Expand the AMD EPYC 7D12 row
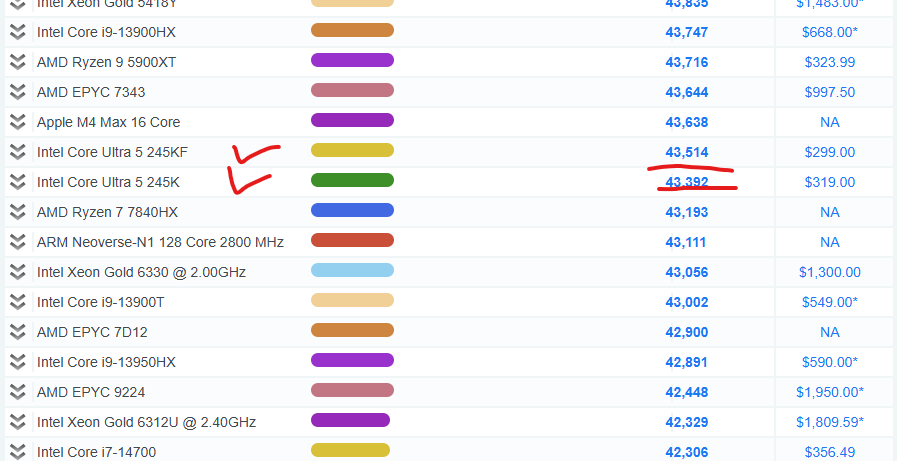 coord(18,332)
